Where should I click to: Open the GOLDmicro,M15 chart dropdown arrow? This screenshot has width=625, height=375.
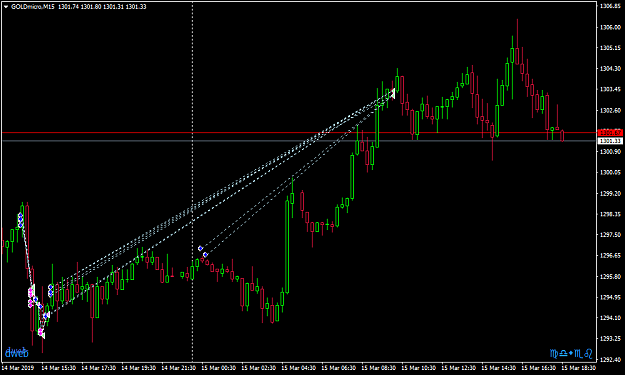(6, 7)
